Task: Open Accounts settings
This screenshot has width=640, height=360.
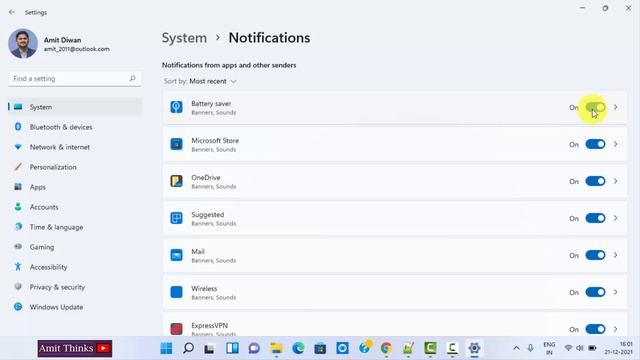Action: click(x=75, y=207)
